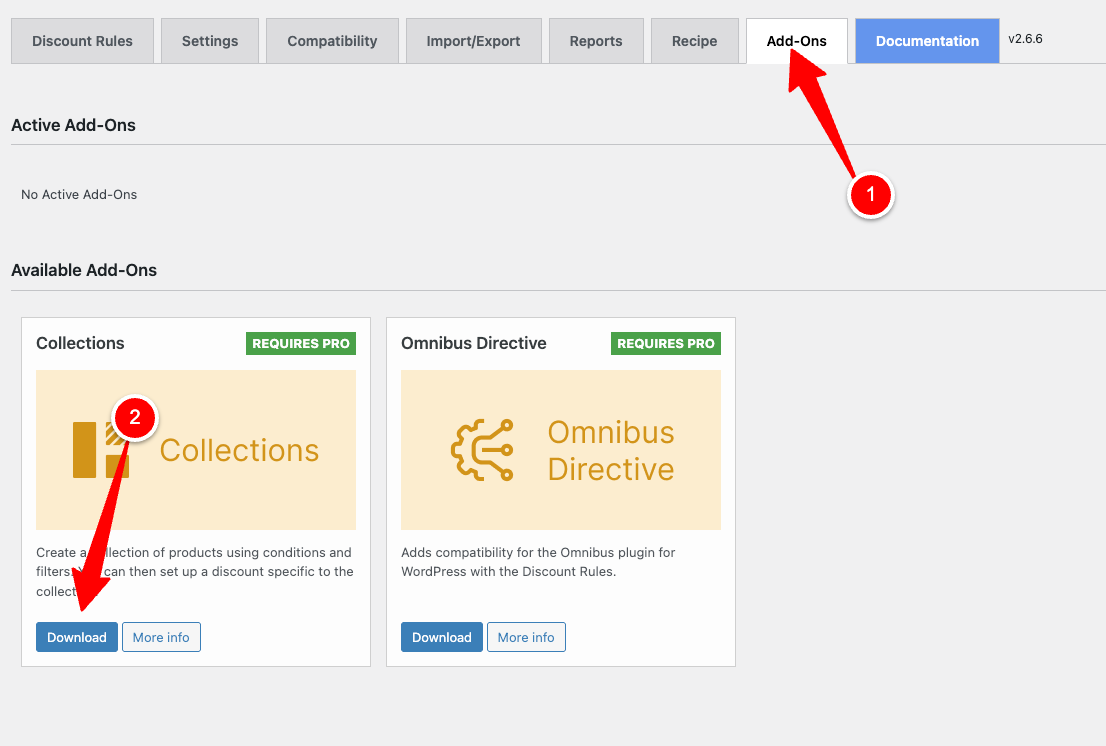Click the red numbered marker 2
Screen dimensions: 1106x746
point(135,419)
